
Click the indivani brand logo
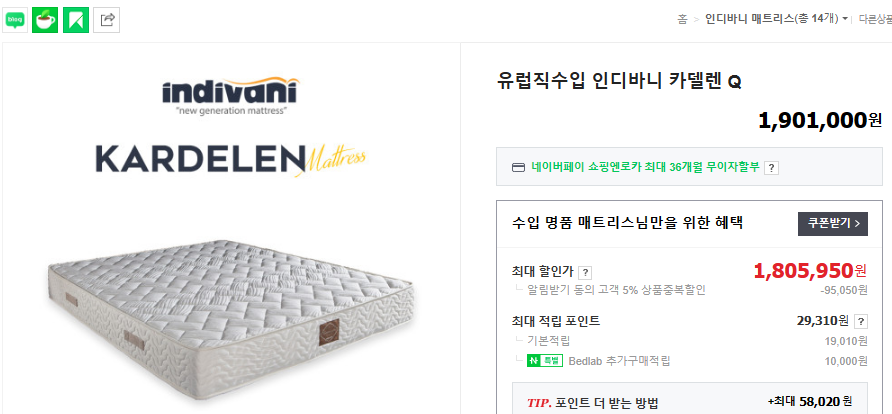pyautogui.click(x=229, y=95)
